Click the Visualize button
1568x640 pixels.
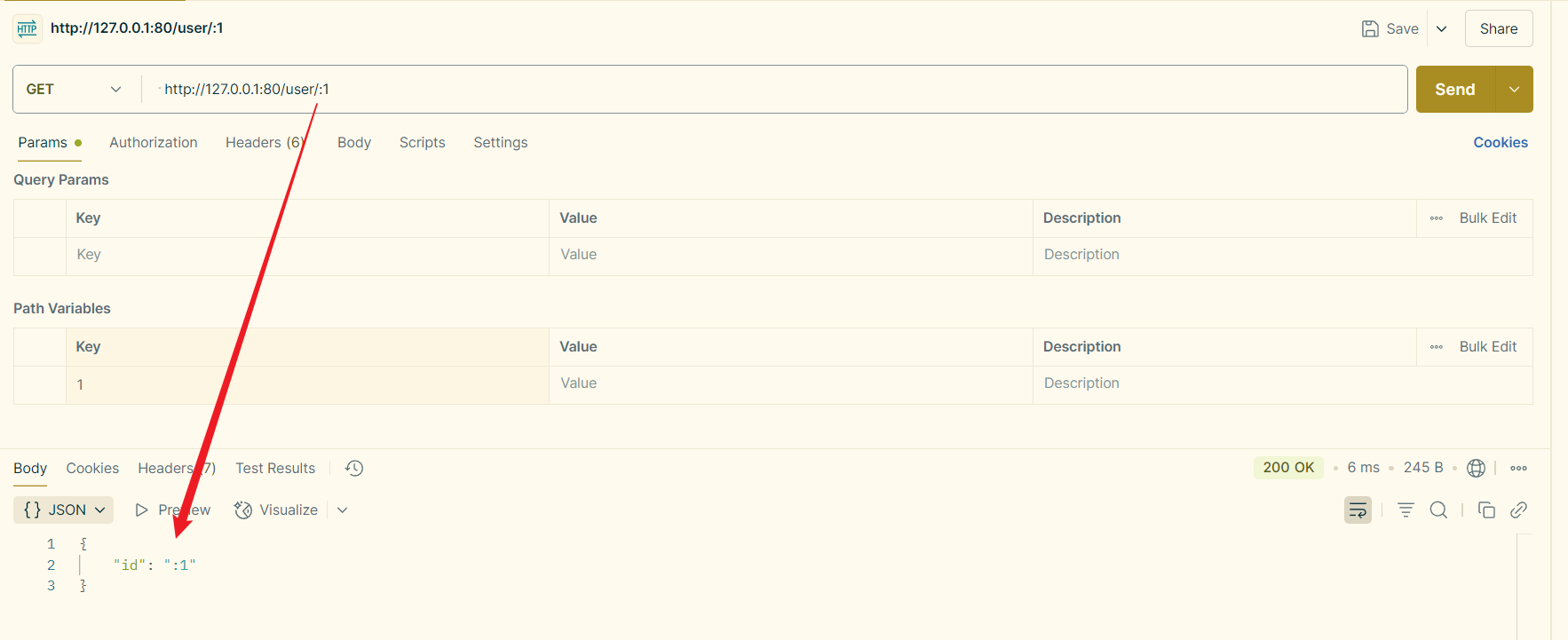coord(276,510)
